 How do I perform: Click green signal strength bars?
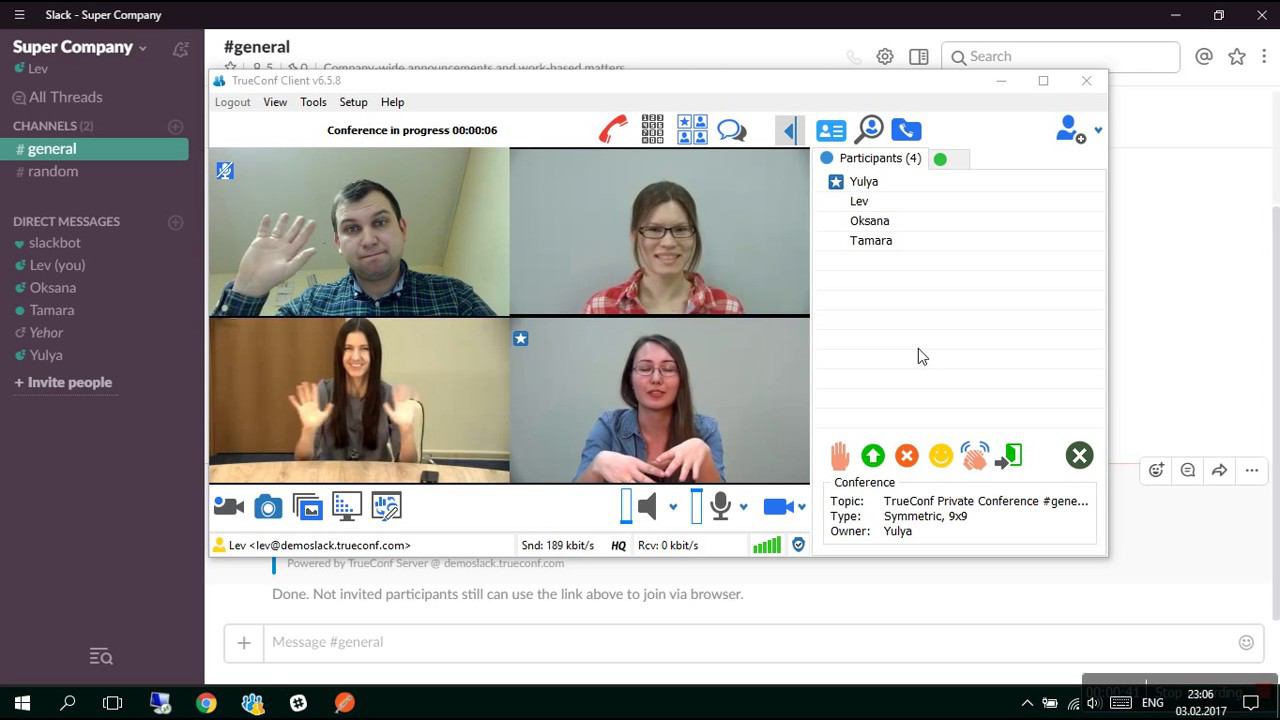point(767,545)
